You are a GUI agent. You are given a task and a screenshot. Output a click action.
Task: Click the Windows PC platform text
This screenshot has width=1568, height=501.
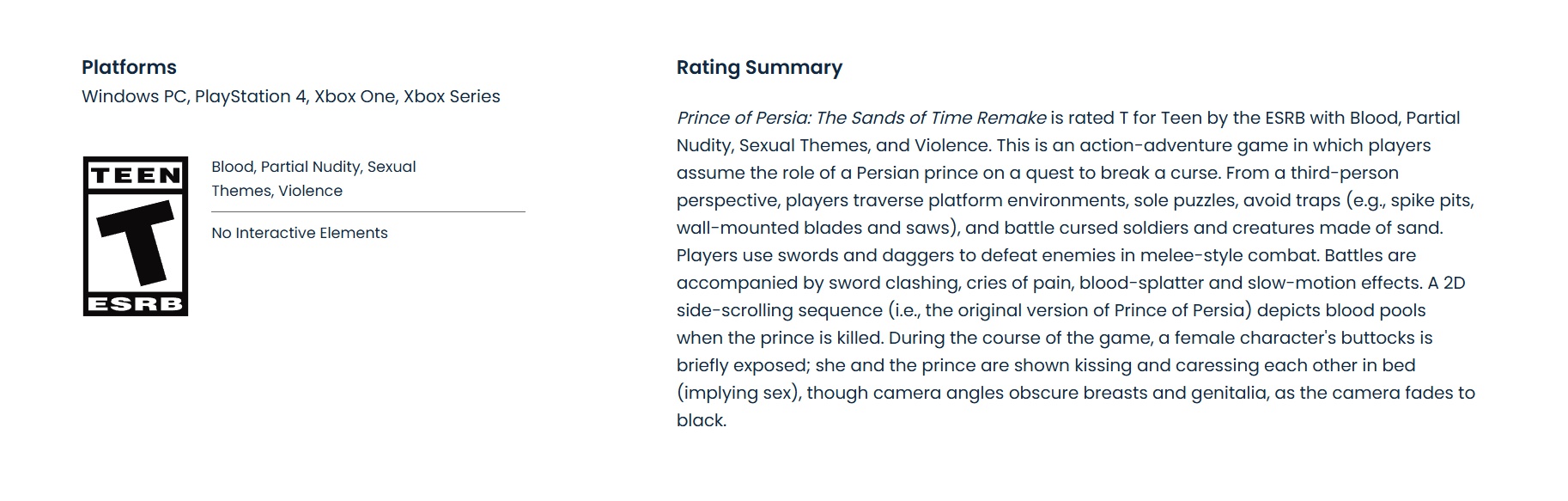134,96
